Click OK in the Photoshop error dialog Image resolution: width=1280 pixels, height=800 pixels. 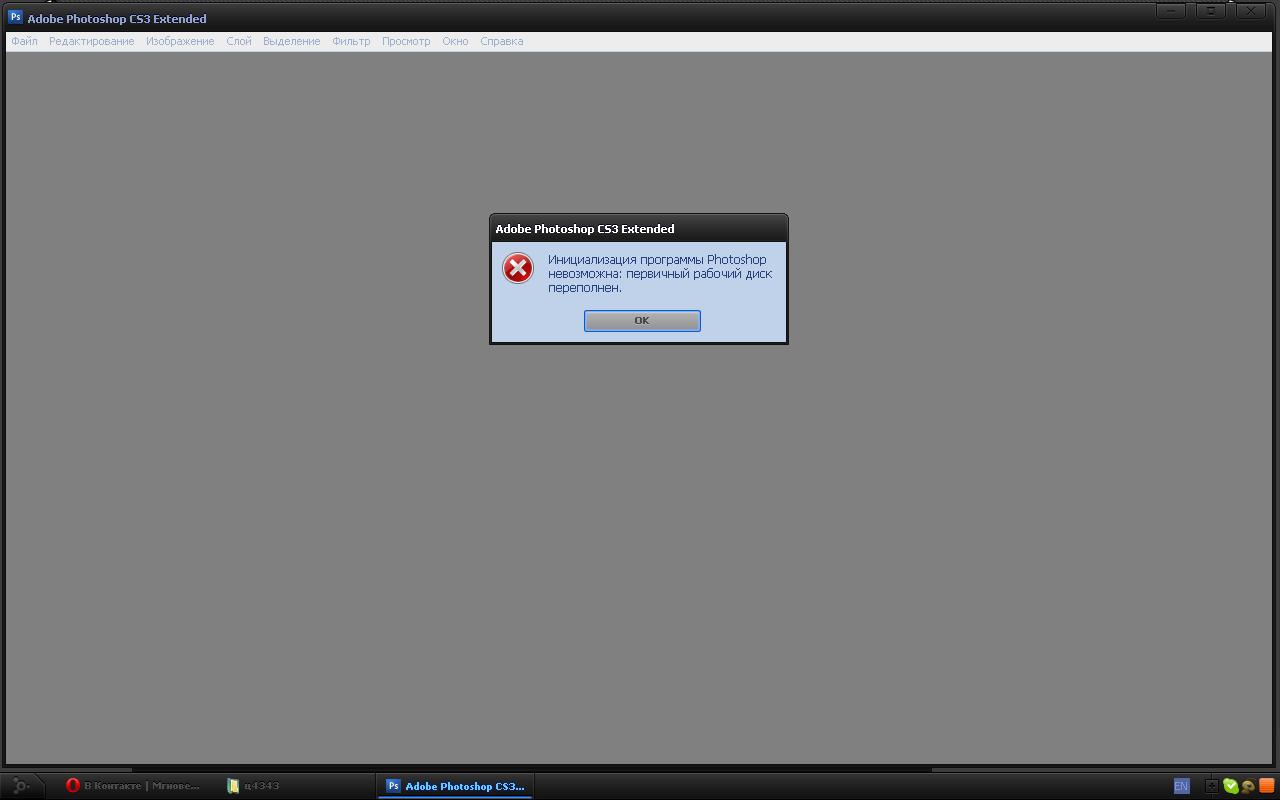642,320
